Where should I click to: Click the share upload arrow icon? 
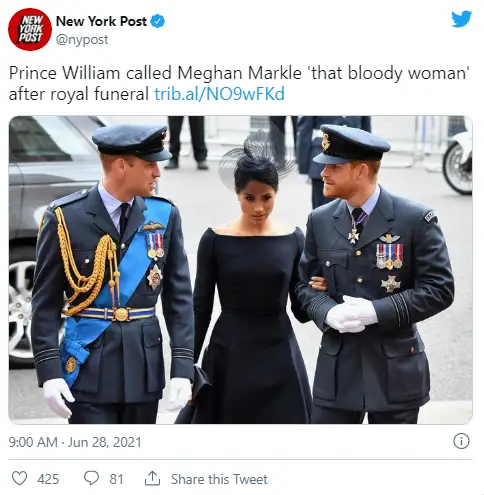[152, 479]
